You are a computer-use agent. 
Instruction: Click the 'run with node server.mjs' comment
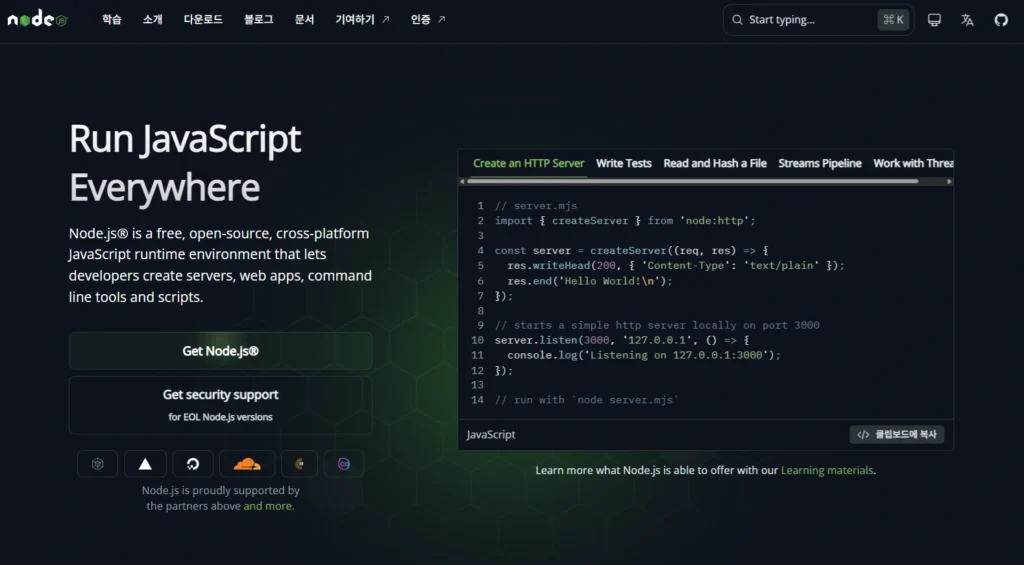pyautogui.click(x=586, y=400)
